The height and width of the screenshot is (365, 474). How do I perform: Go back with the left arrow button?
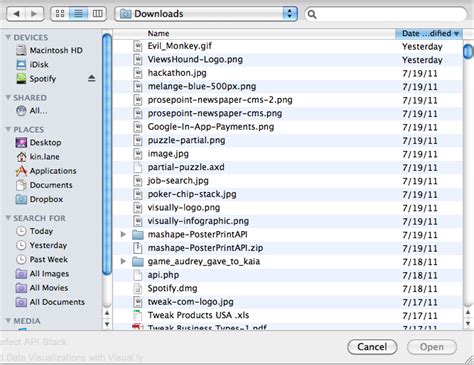16,14
